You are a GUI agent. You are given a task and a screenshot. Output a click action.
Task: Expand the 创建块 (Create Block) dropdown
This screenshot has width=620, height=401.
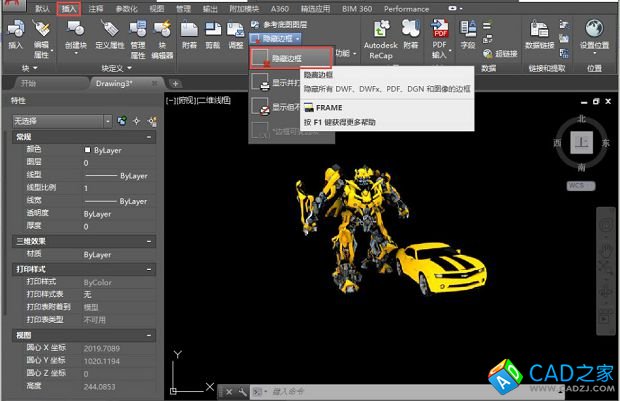(x=76, y=53)
